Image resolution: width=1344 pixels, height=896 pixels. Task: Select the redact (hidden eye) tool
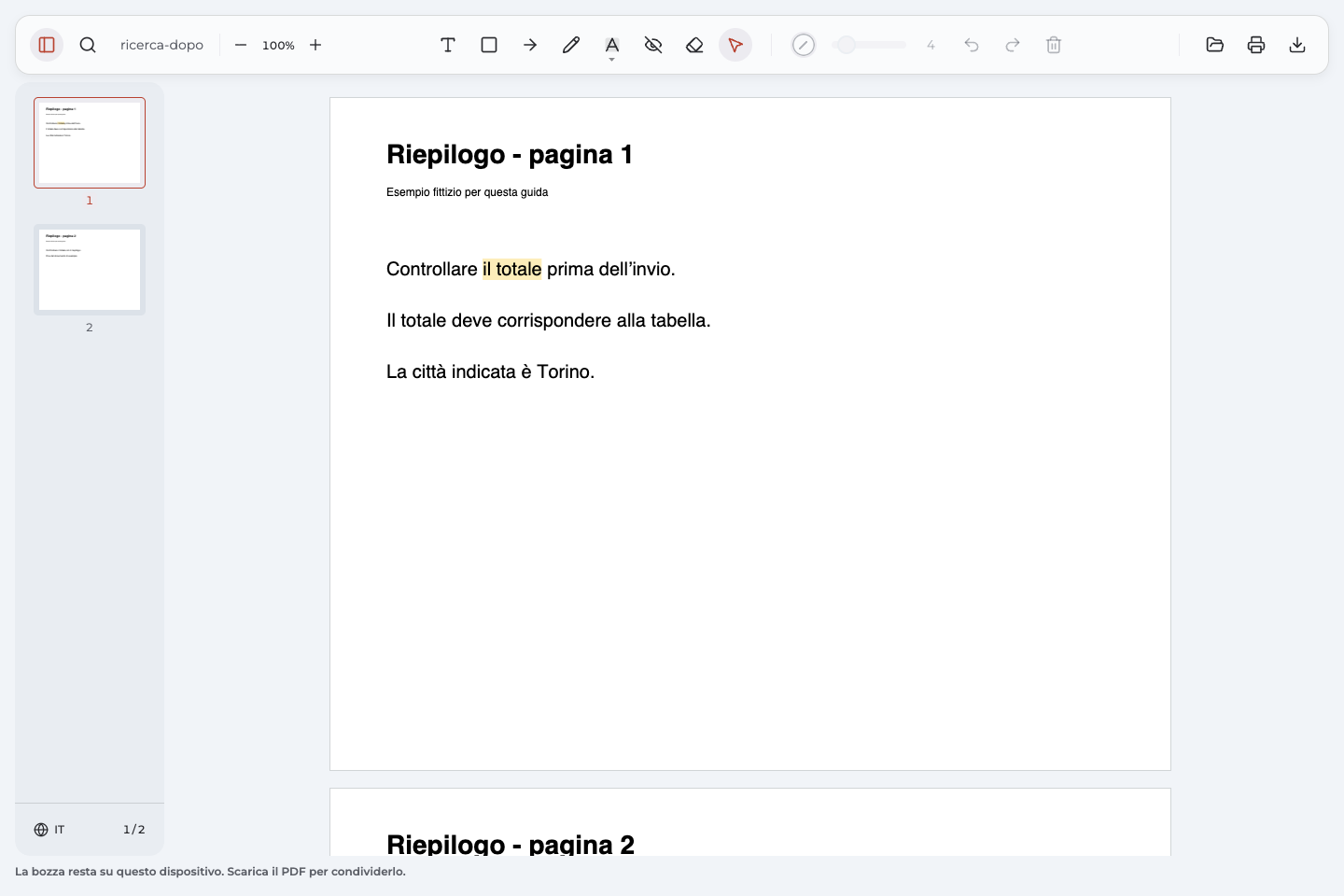pyautogui.click(x=653, y=45)
